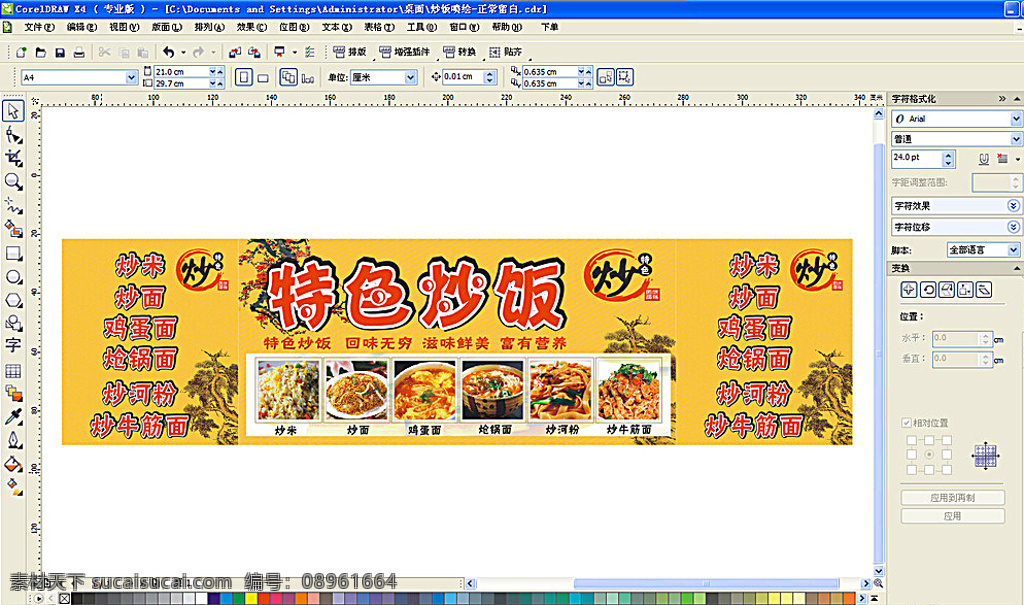Click the 贴齐 snap button
Screen dimensions: 1024x605
(x=505, y=52)
